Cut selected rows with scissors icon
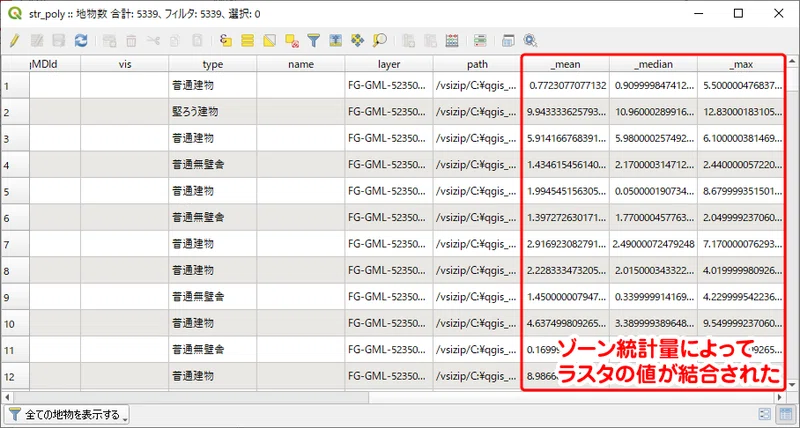The image size is (800, 428). pyautogui.click(x=153, y=40)
